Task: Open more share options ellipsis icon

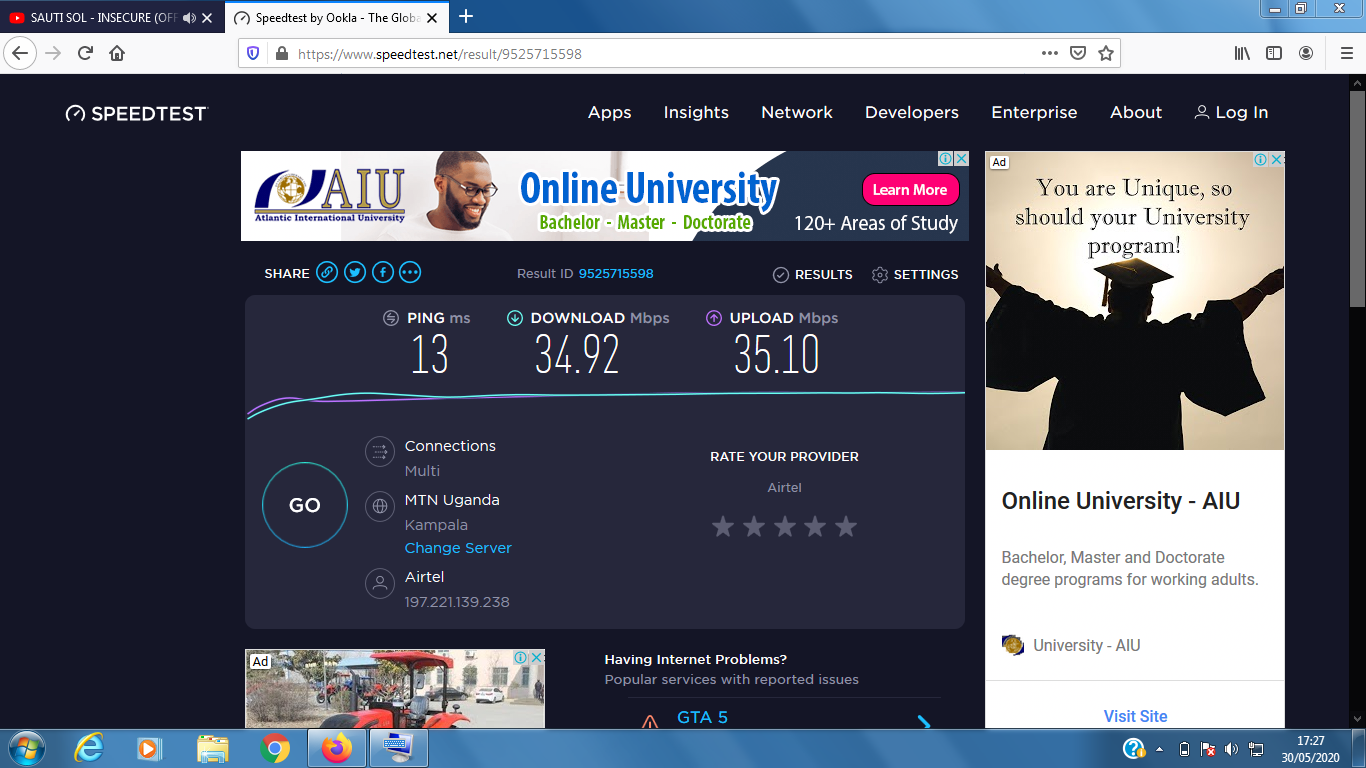Action: point(410,273)
